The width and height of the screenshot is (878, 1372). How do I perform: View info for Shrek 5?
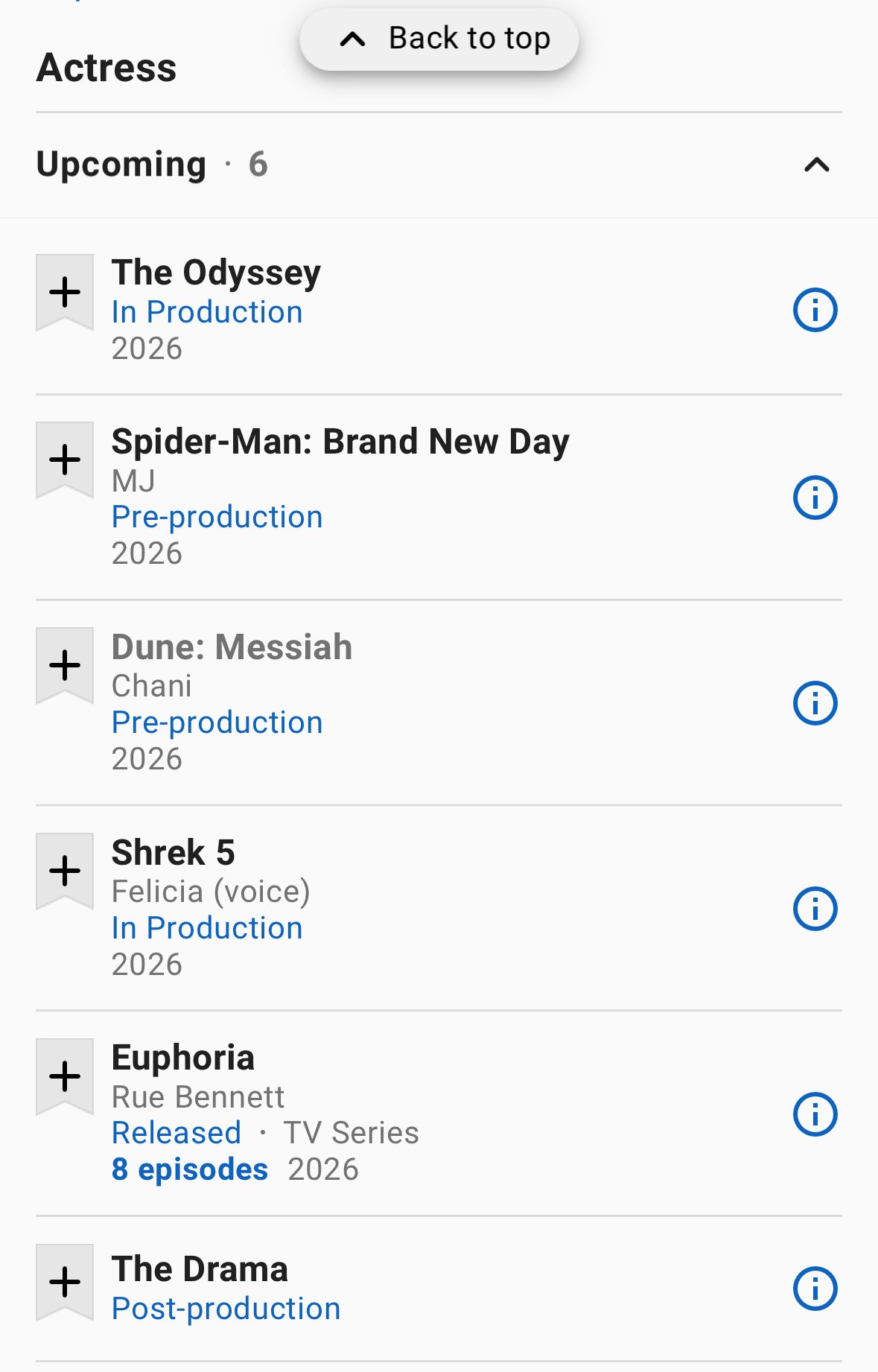tap(815, 909)
